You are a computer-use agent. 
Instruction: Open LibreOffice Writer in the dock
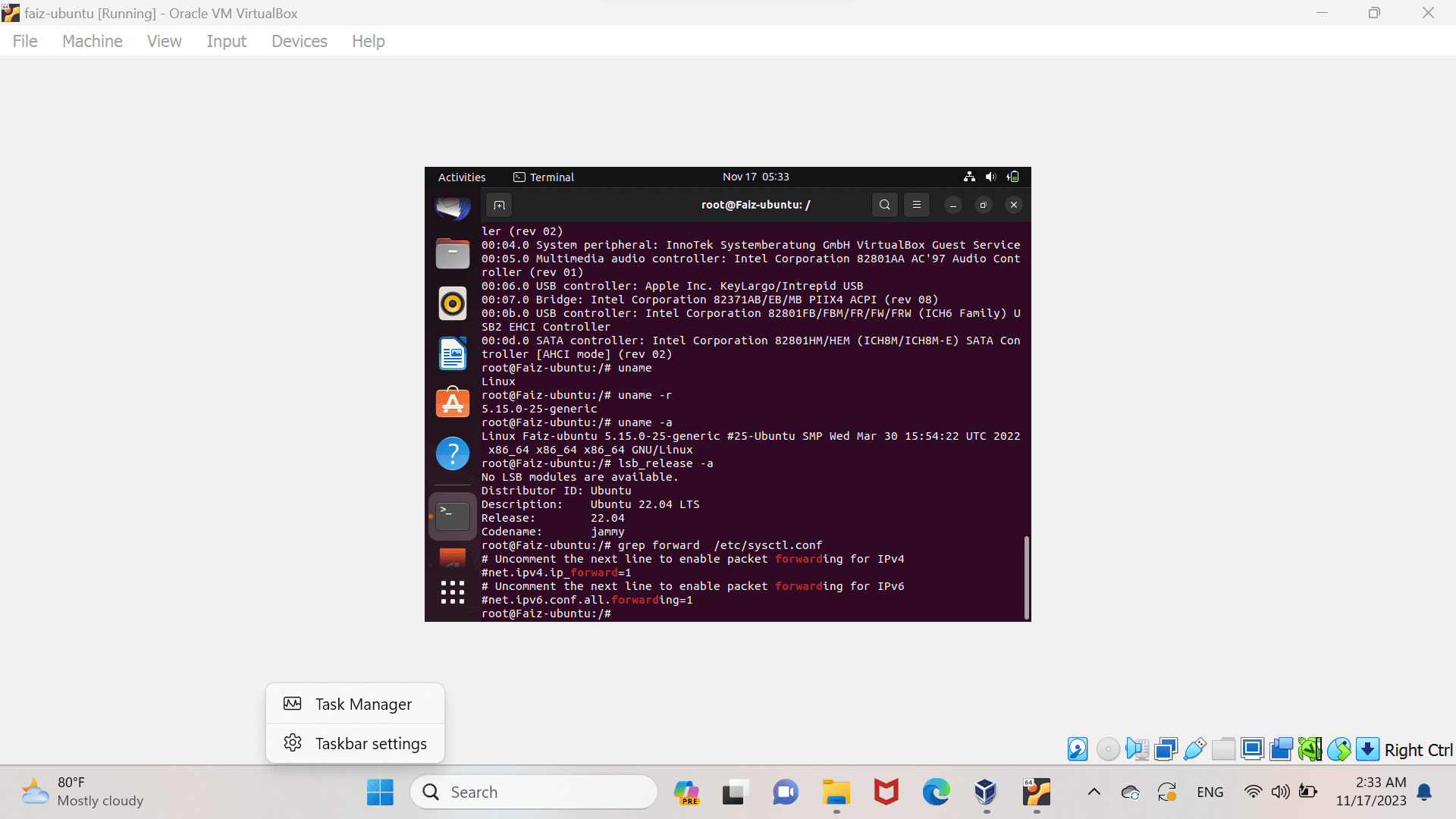(453, 353)
